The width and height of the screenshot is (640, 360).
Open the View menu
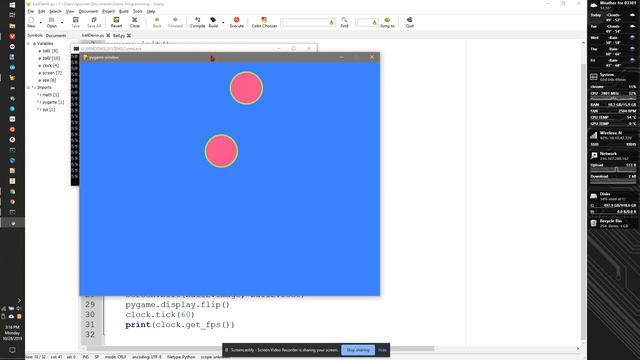pyautogui.click(x=70, y=11)
